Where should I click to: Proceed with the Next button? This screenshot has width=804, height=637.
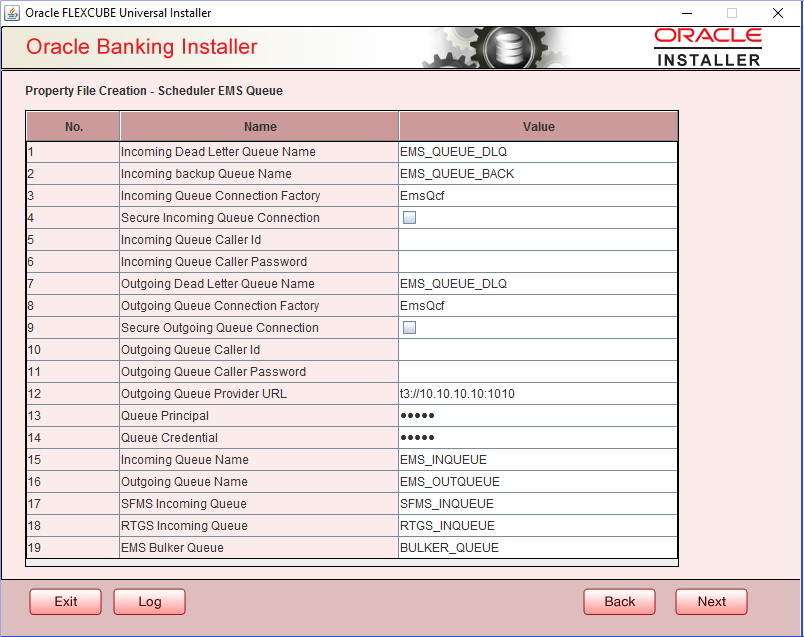point(711,601)
